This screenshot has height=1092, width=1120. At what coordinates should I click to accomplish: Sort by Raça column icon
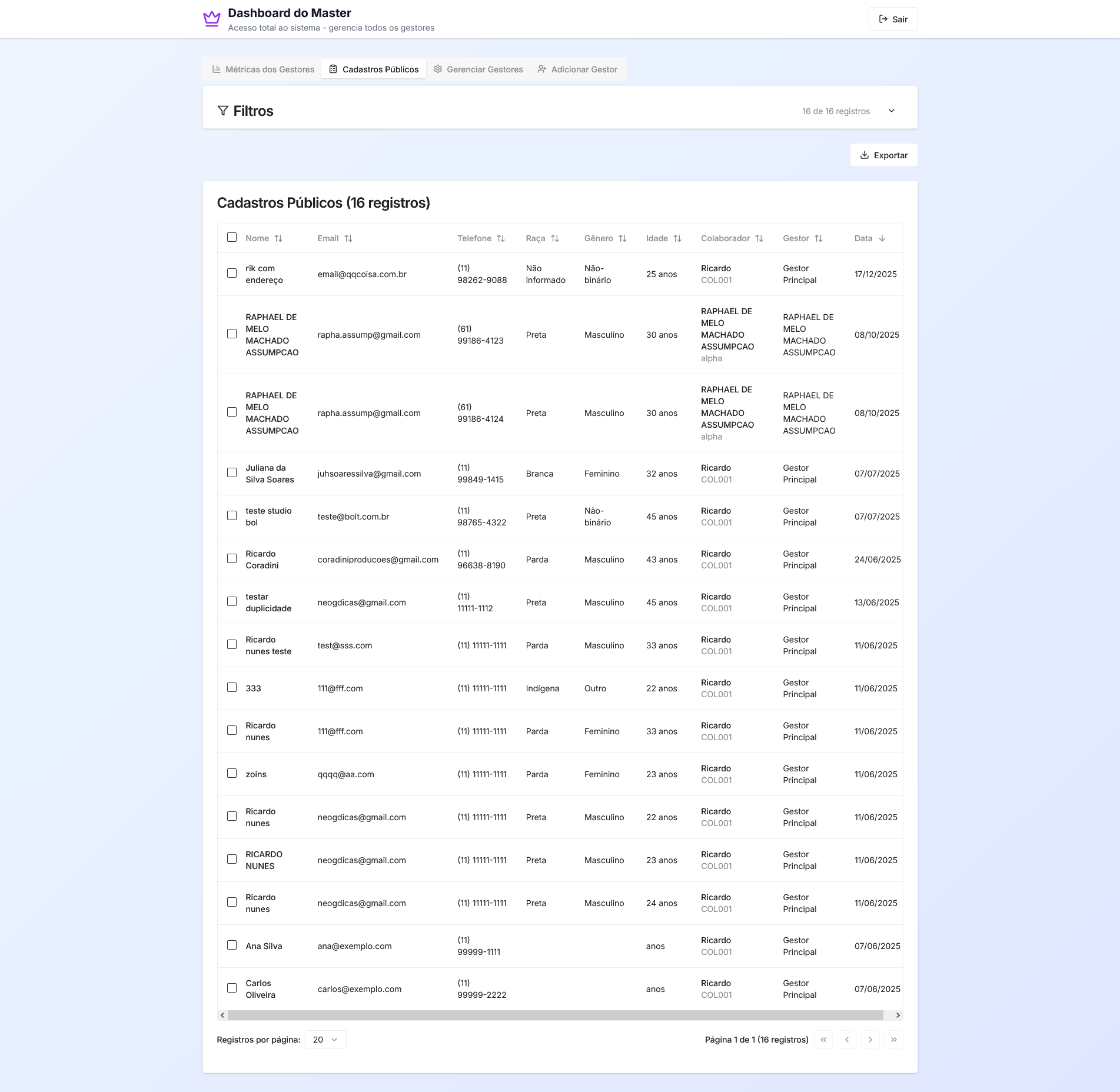click(x=555, y=238)
